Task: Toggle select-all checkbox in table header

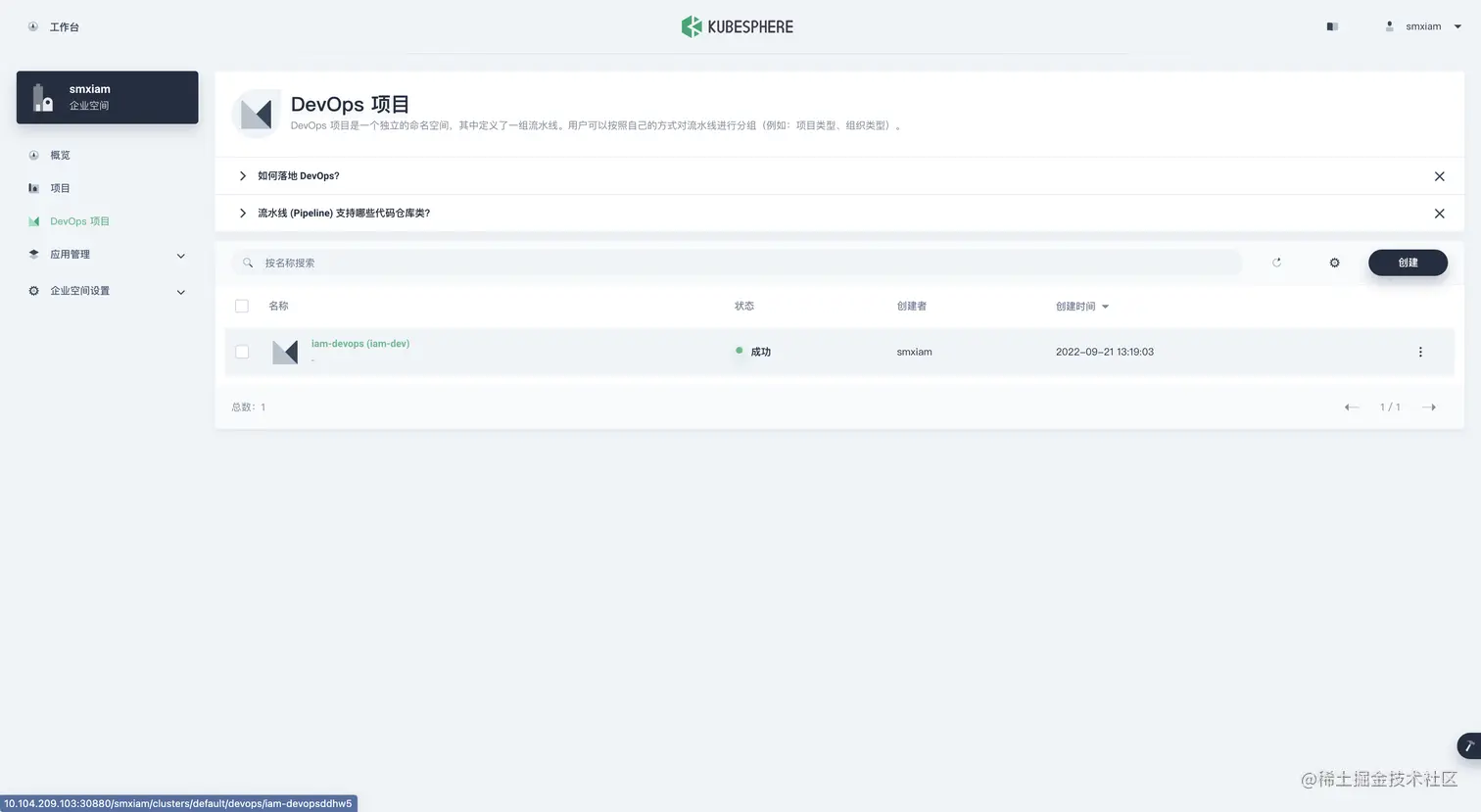Action: pos(242,306)
